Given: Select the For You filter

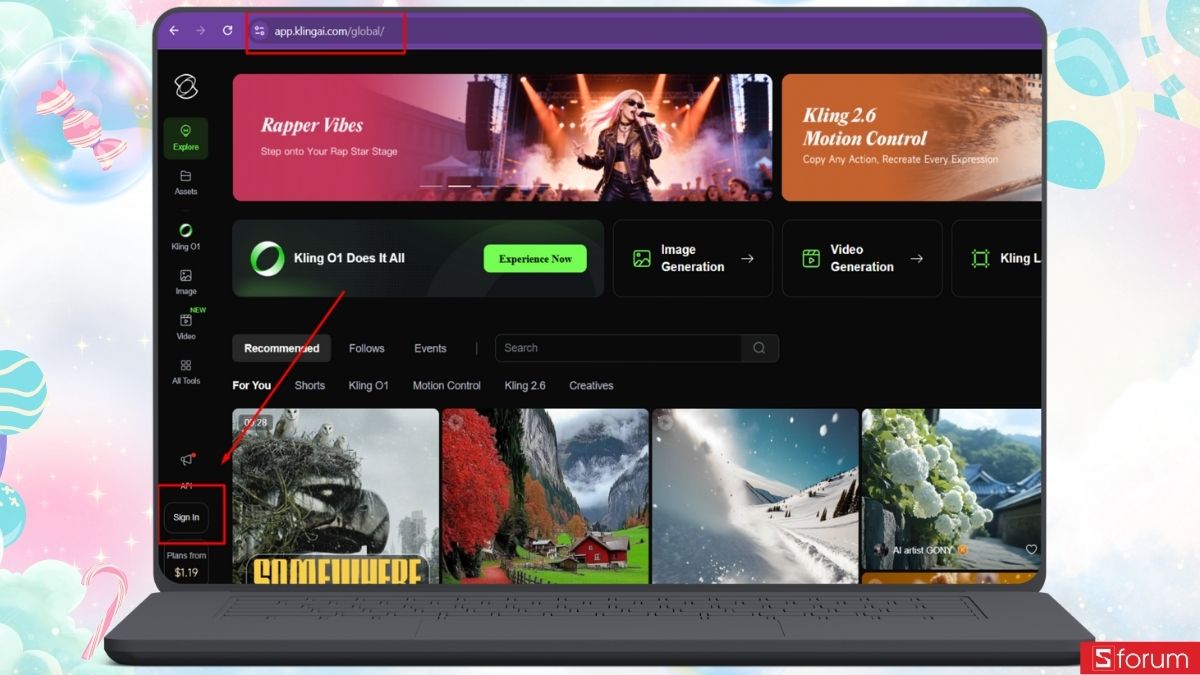Looking at the screenshot, I should pyautogui.click(x=252, y=385).
